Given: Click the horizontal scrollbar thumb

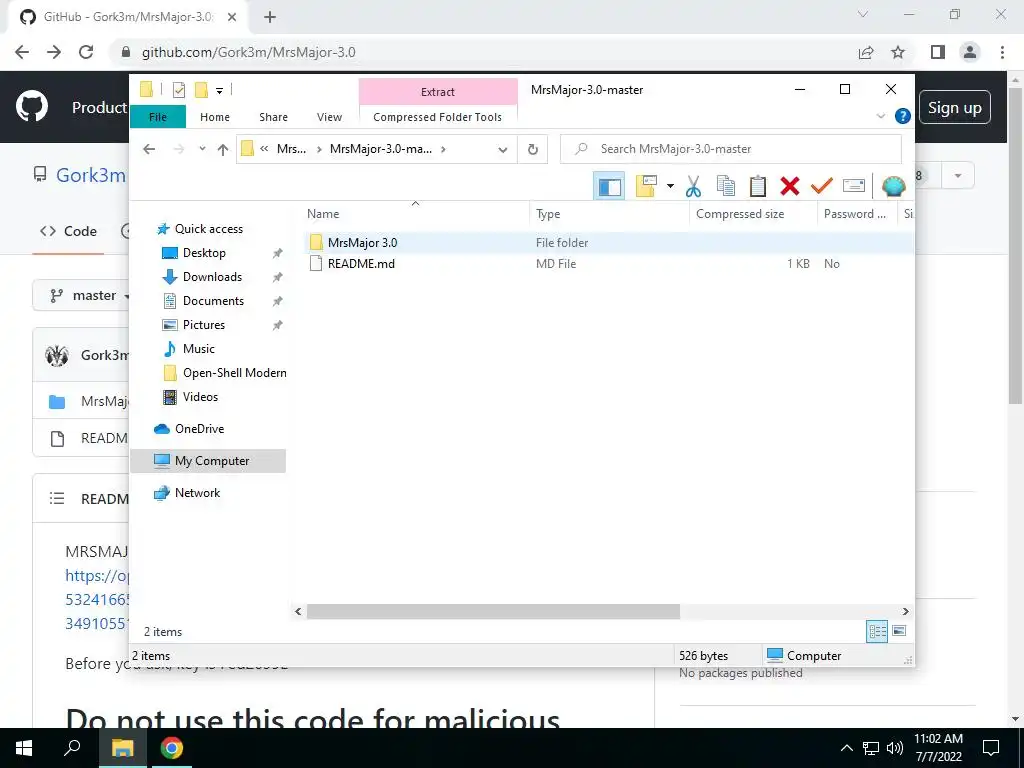Looking at the screenshot, I should click(493, 612).
